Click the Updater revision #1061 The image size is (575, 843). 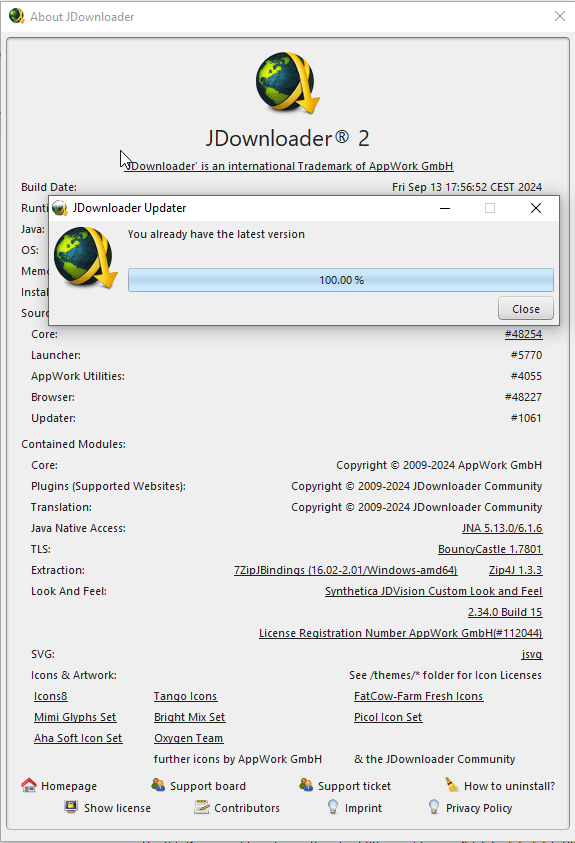526,418
